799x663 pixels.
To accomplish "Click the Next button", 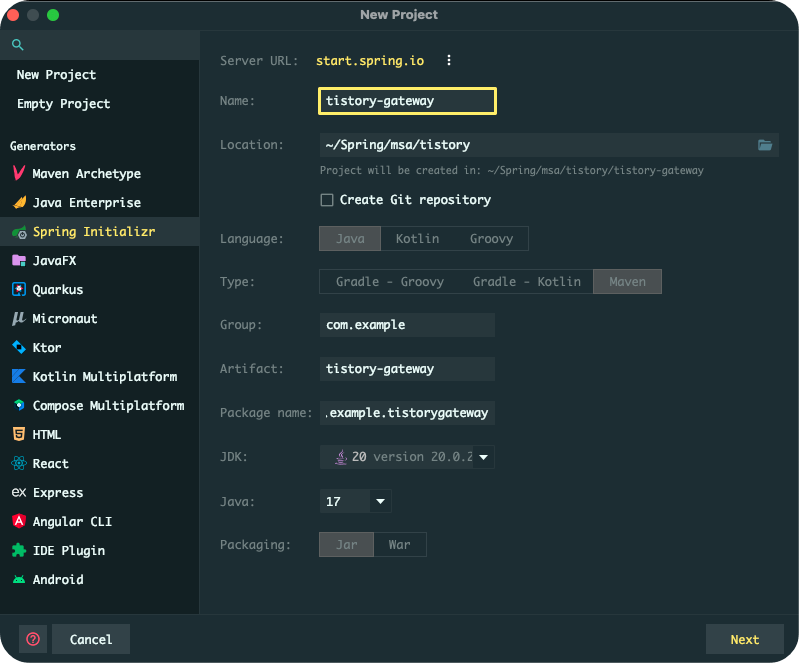I will [x=744, y=639].
